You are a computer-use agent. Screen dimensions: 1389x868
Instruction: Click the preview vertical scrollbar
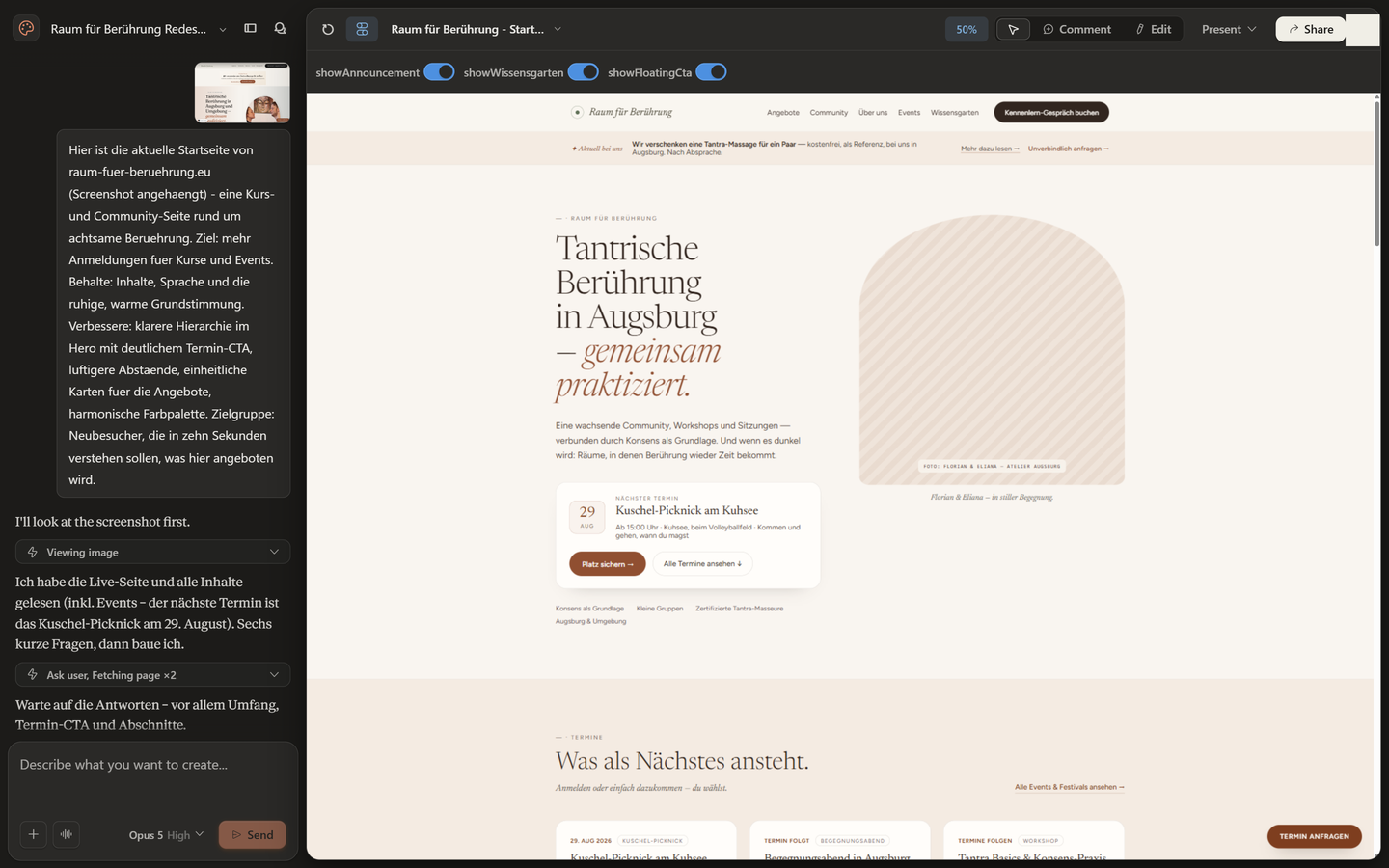(x=1376, y=172)
